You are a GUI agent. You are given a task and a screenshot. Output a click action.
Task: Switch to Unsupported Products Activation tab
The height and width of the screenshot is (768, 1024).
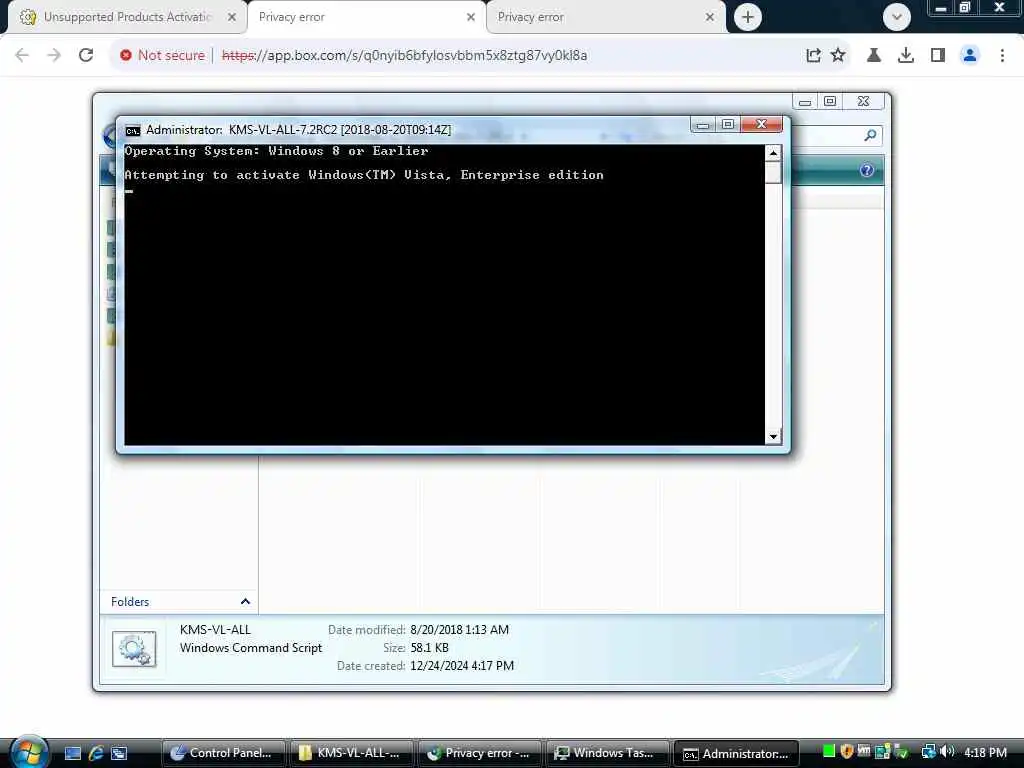[127, 17]
